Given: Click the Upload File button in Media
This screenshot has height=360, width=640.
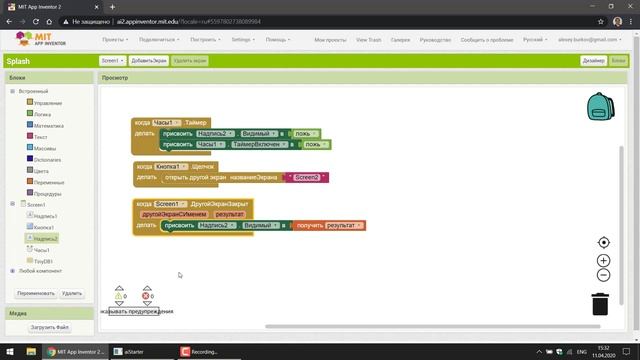Looking at the screenshot, I should coord(49,327).
